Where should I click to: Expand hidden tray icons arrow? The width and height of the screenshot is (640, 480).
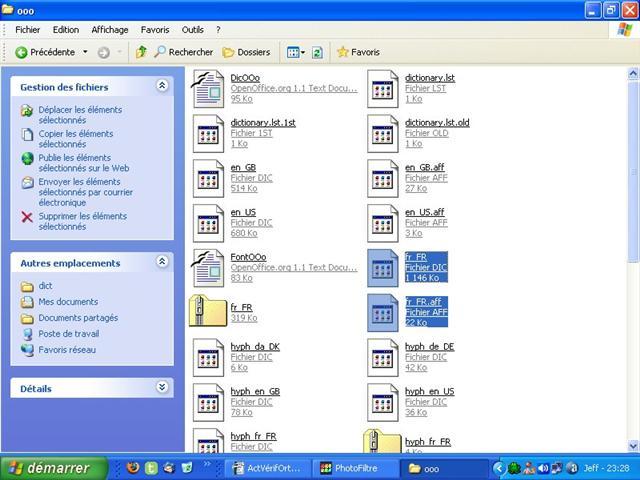(x=498, y=468)
